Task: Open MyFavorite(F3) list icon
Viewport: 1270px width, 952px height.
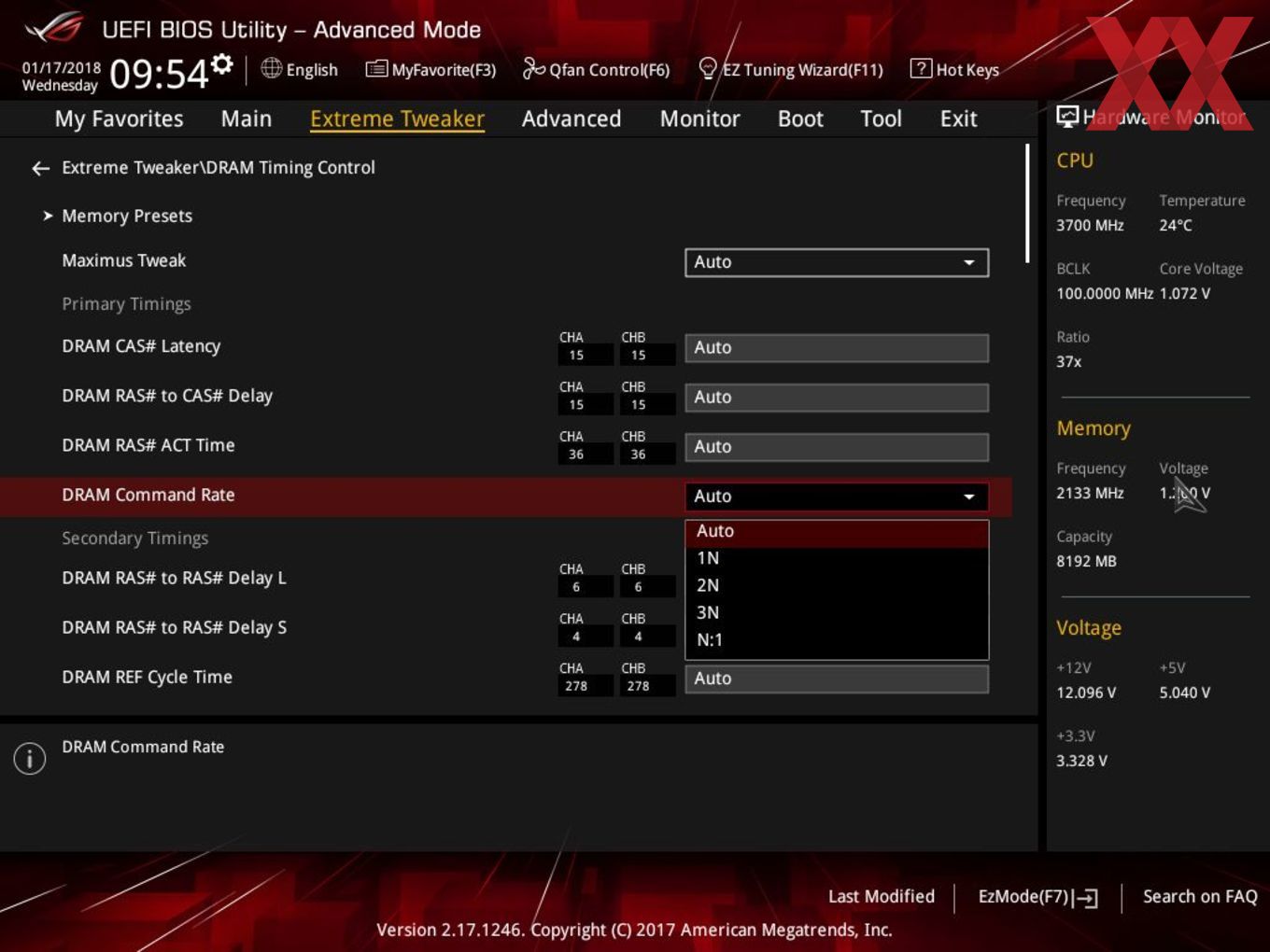Action: [376, 69]
